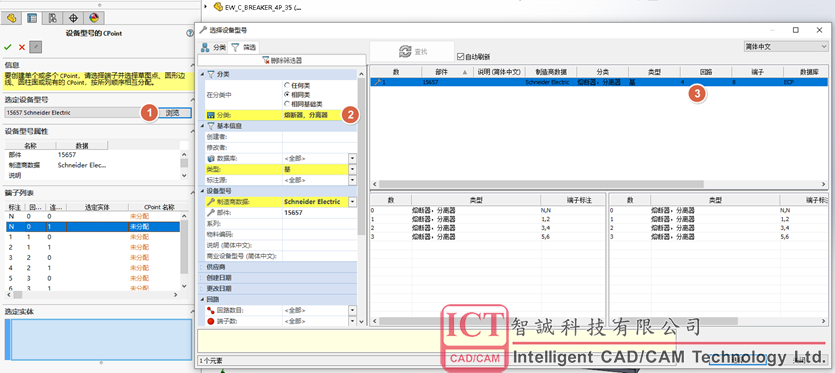The image size is (835, 373).
Task: Click the green checkmark to confirm CPoint
Action: coord(7,47)
